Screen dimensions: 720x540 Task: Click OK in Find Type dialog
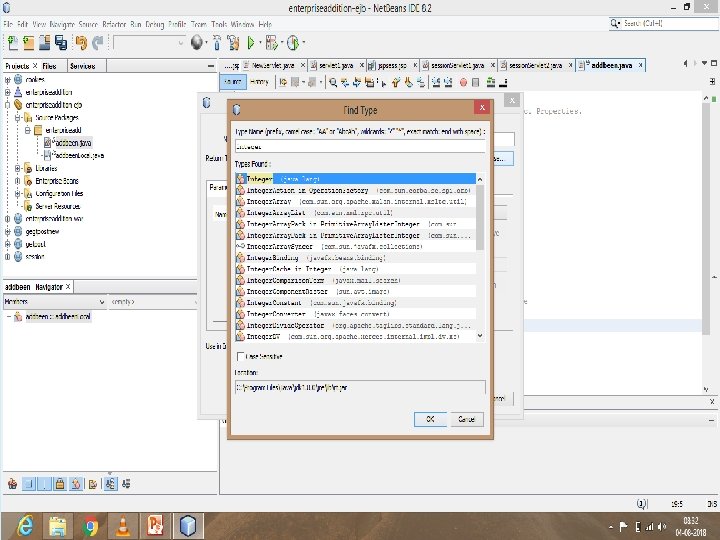tap(430, 419)
